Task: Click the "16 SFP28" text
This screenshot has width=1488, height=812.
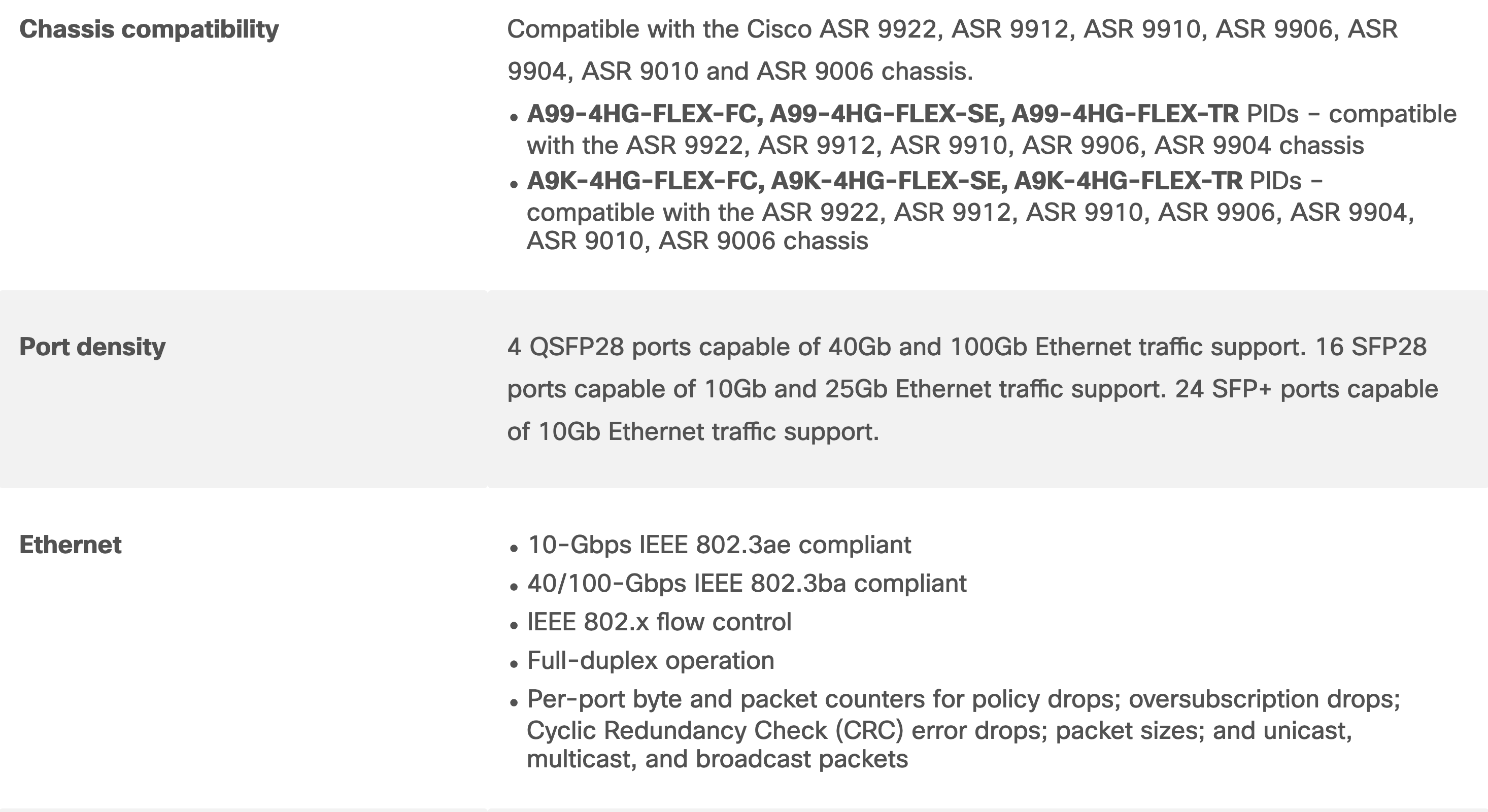Action: click(x=1370, y=347)
